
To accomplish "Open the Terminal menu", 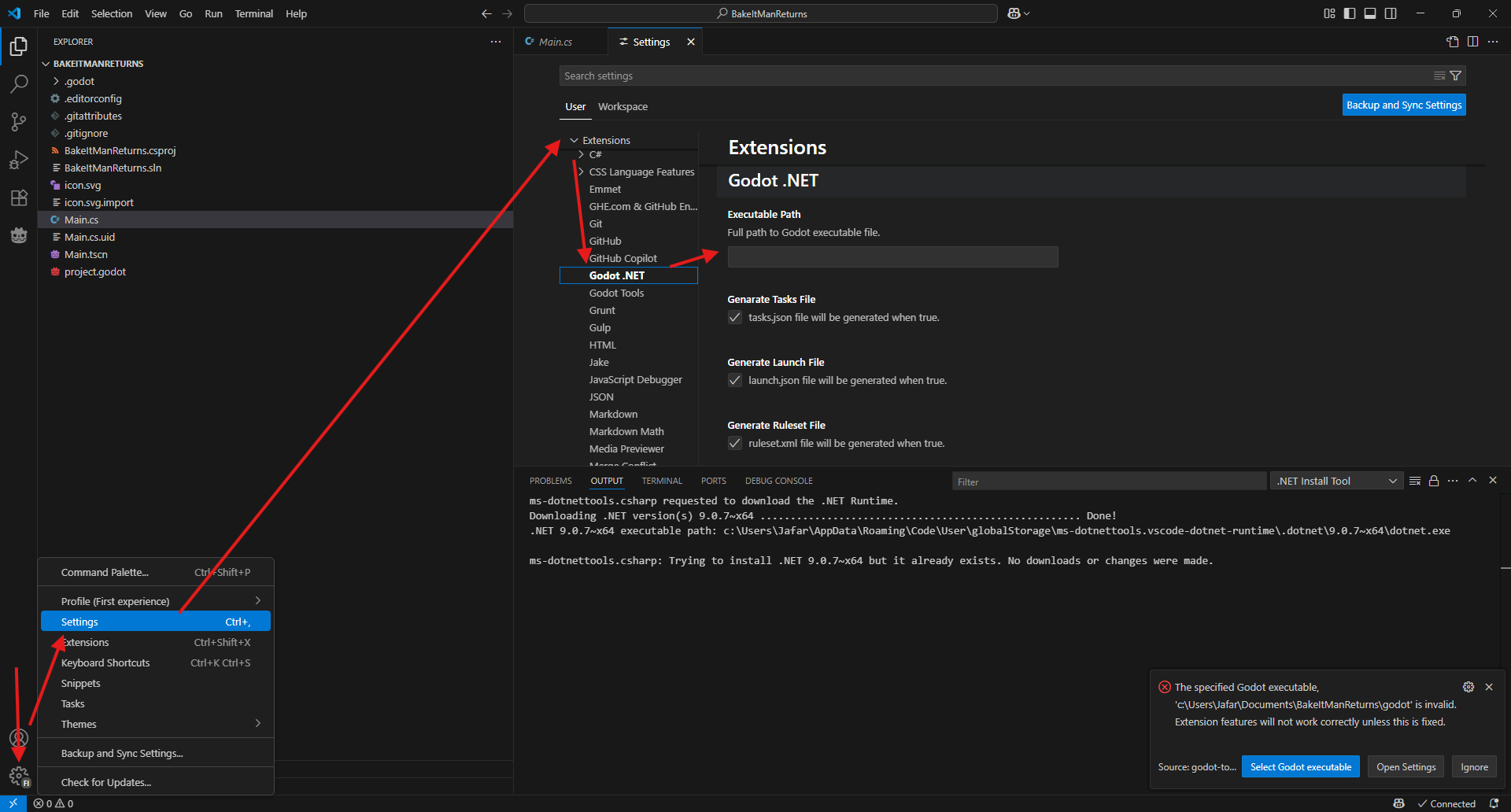I will pos(253,13).
